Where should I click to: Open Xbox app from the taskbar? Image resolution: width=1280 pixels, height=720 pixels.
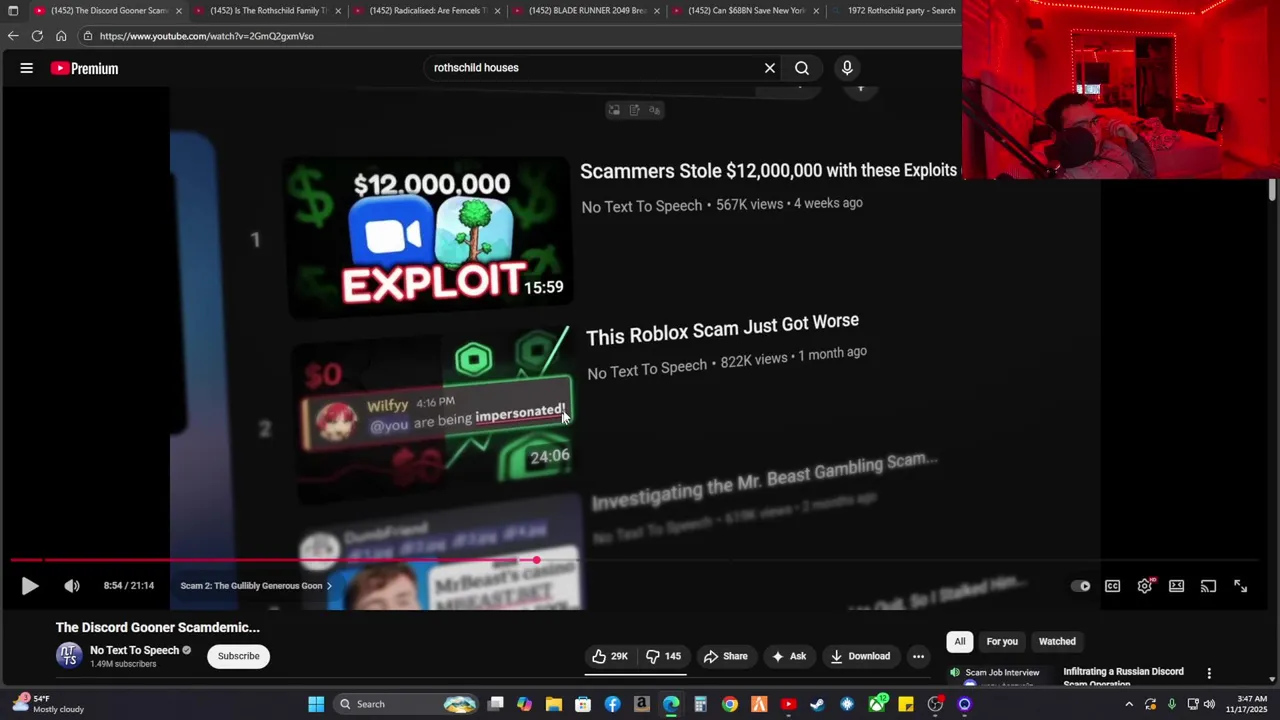coord(877,704)
